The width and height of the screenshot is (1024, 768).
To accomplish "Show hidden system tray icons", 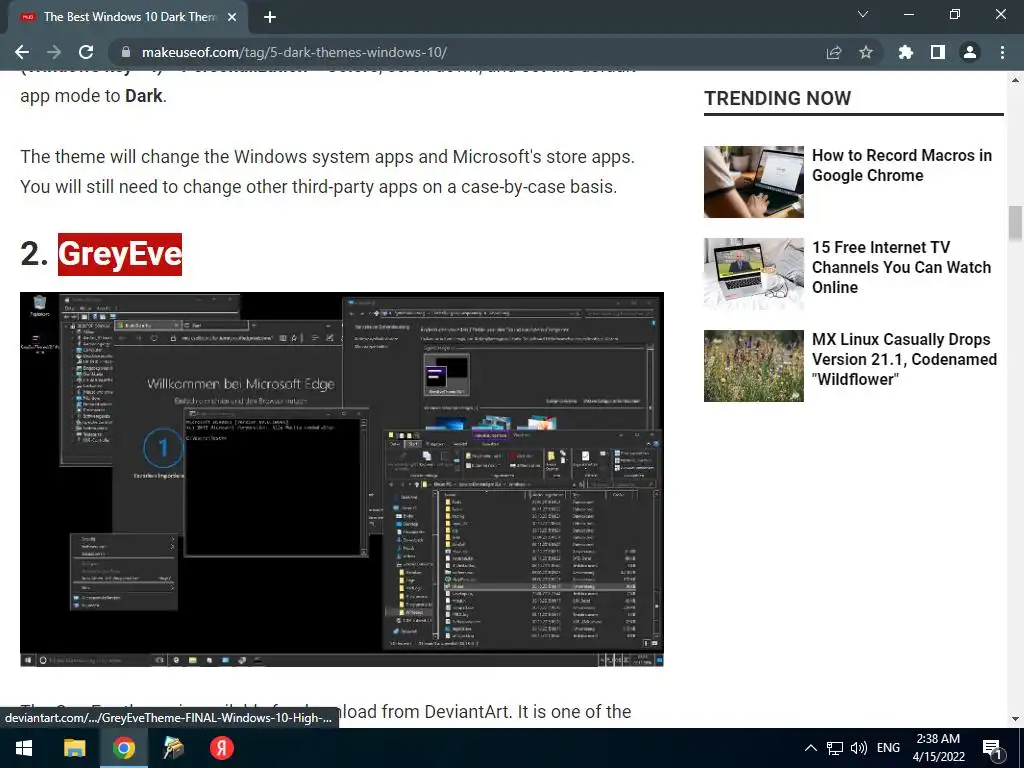I will [810, 748].
